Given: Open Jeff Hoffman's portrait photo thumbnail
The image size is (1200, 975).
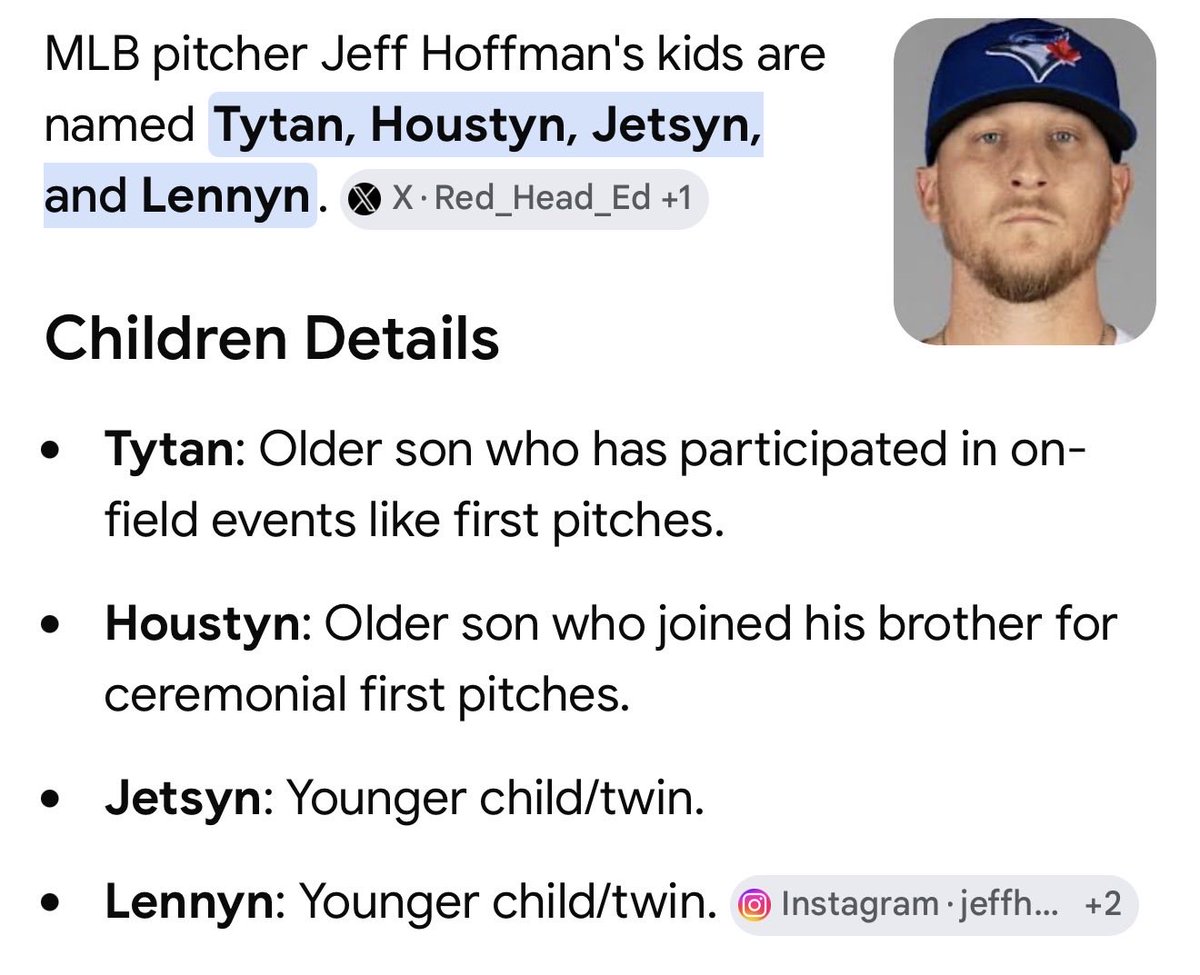Looking at the screenshot, I should point(1024,181).
